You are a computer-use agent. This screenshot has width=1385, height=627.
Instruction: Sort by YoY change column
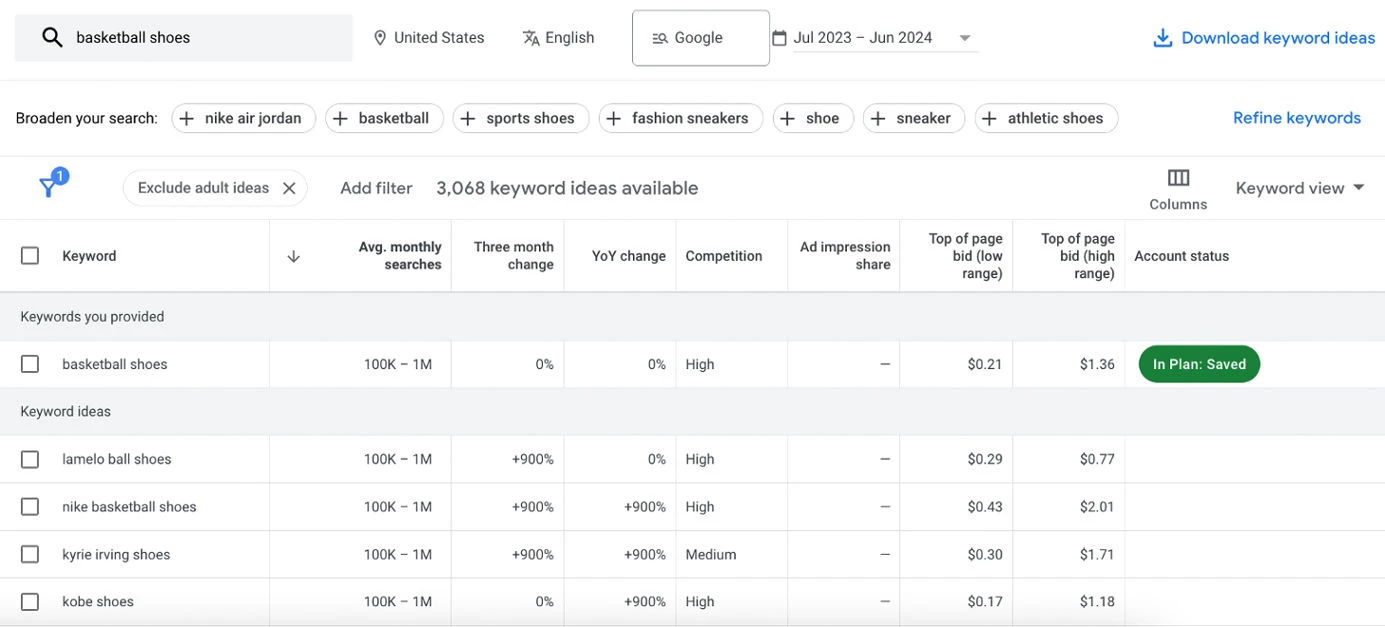[x=628, y=256]
